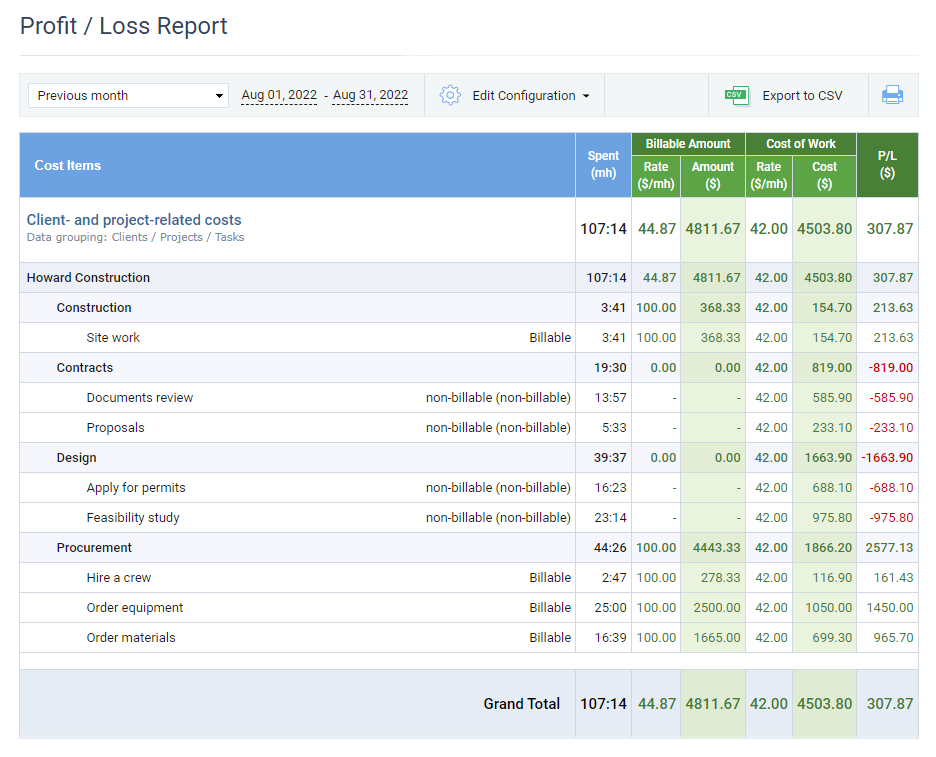Click the printer icon
936x757 pixels.
click(892, 96)
